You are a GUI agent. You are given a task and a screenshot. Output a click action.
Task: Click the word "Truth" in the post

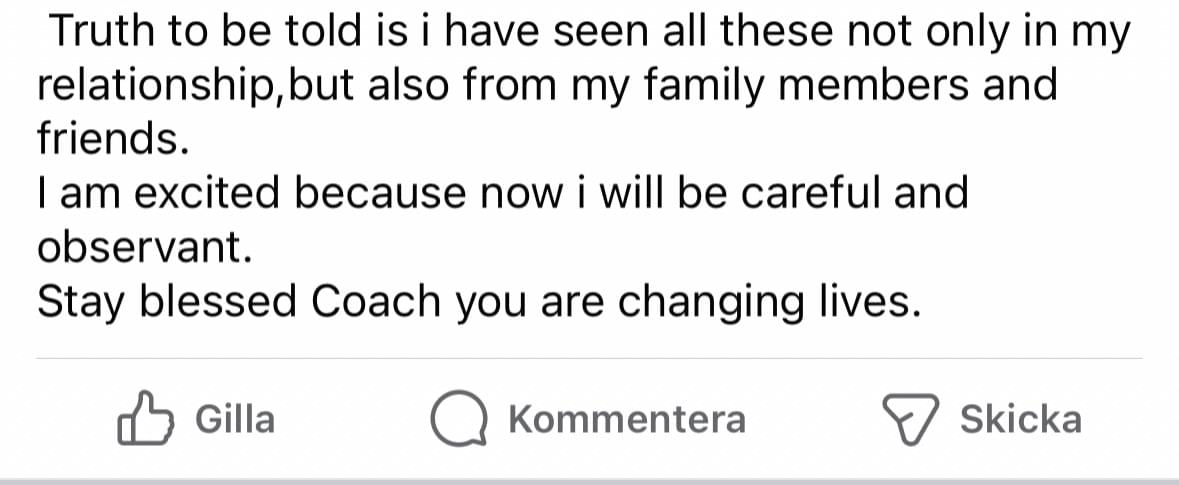pyautogui.click(x=96, y=33)
